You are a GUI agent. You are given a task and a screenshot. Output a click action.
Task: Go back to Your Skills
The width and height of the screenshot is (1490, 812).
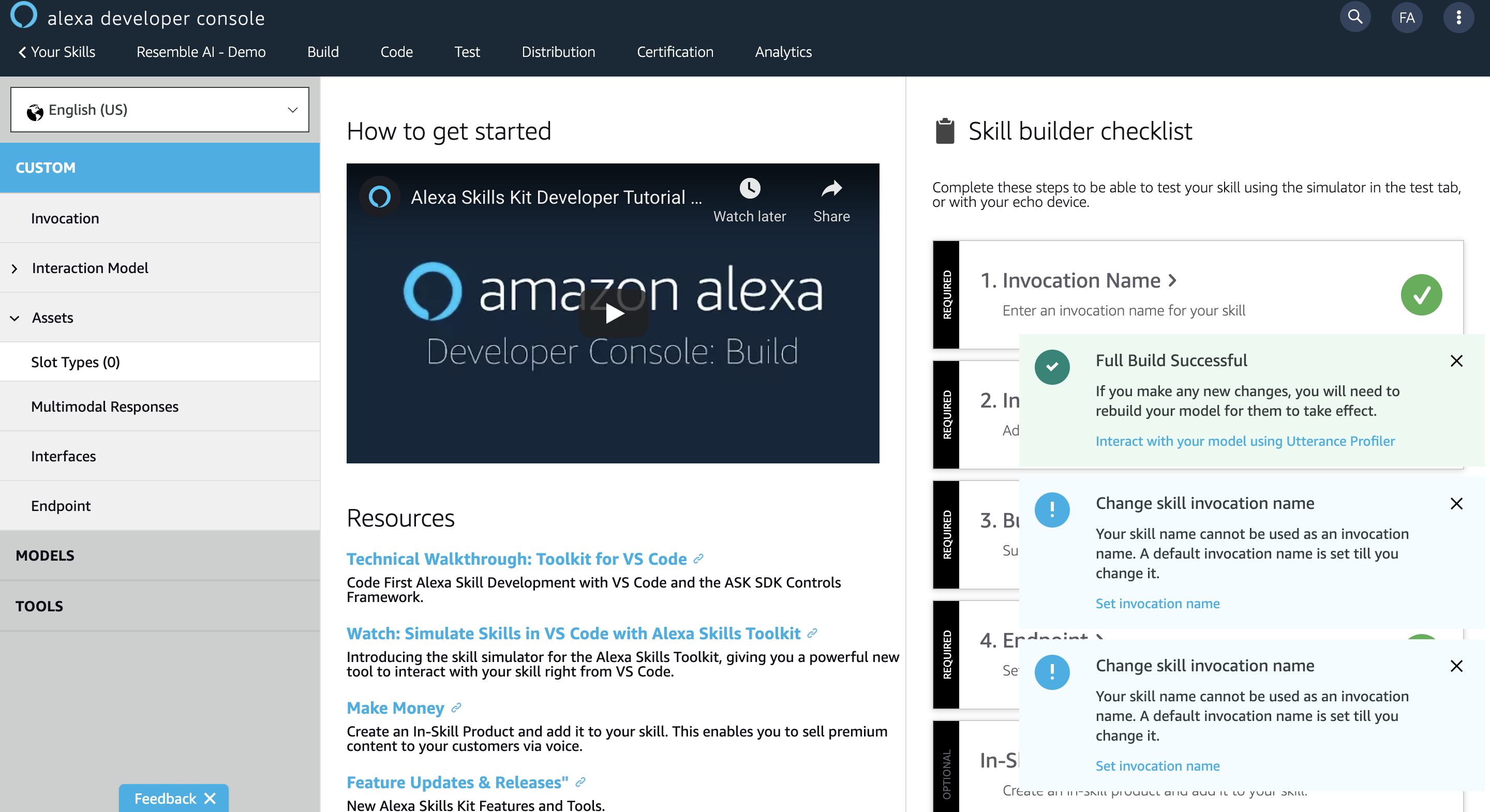(x=57, y=52)
